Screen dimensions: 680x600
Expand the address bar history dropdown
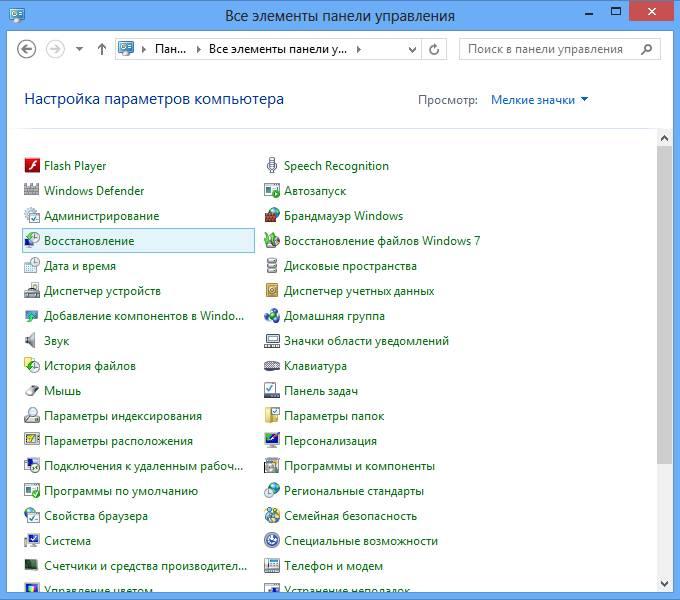(412, 49)
